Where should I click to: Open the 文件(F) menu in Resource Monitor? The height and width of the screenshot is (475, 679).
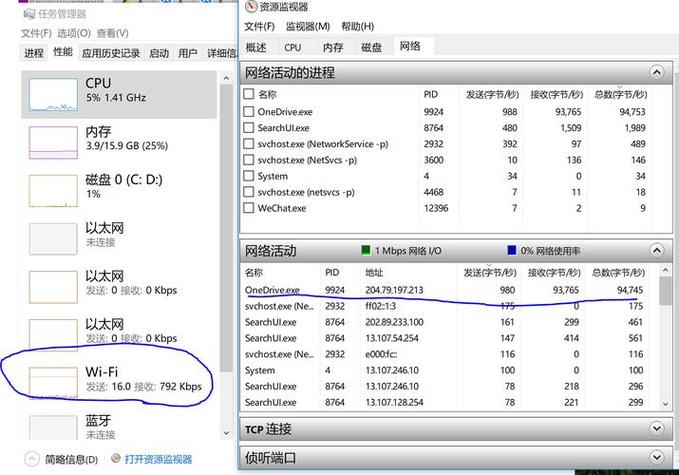click(259, 26)
